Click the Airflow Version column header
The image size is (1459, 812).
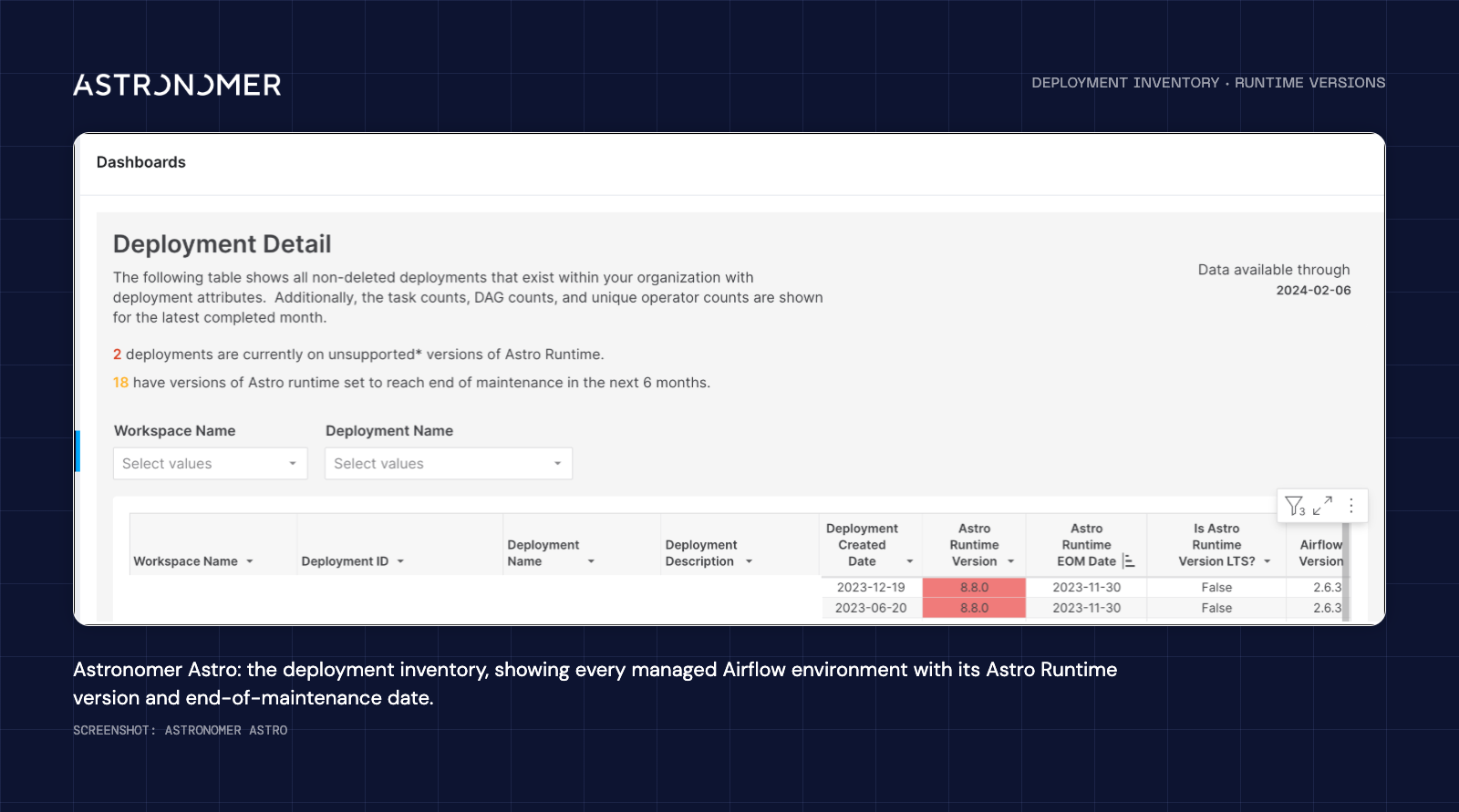[x=1320, y=553]
